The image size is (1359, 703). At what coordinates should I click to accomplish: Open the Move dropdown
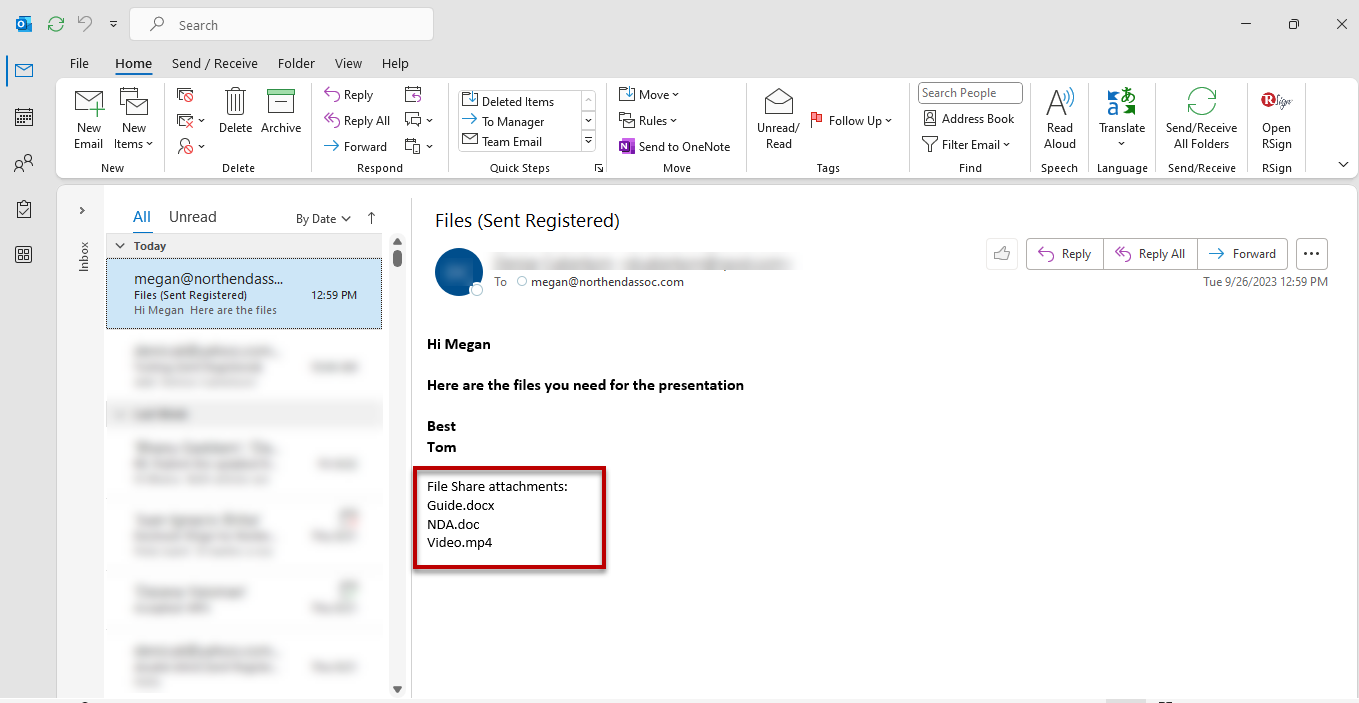pyautogui.click(x=649, y=94)
